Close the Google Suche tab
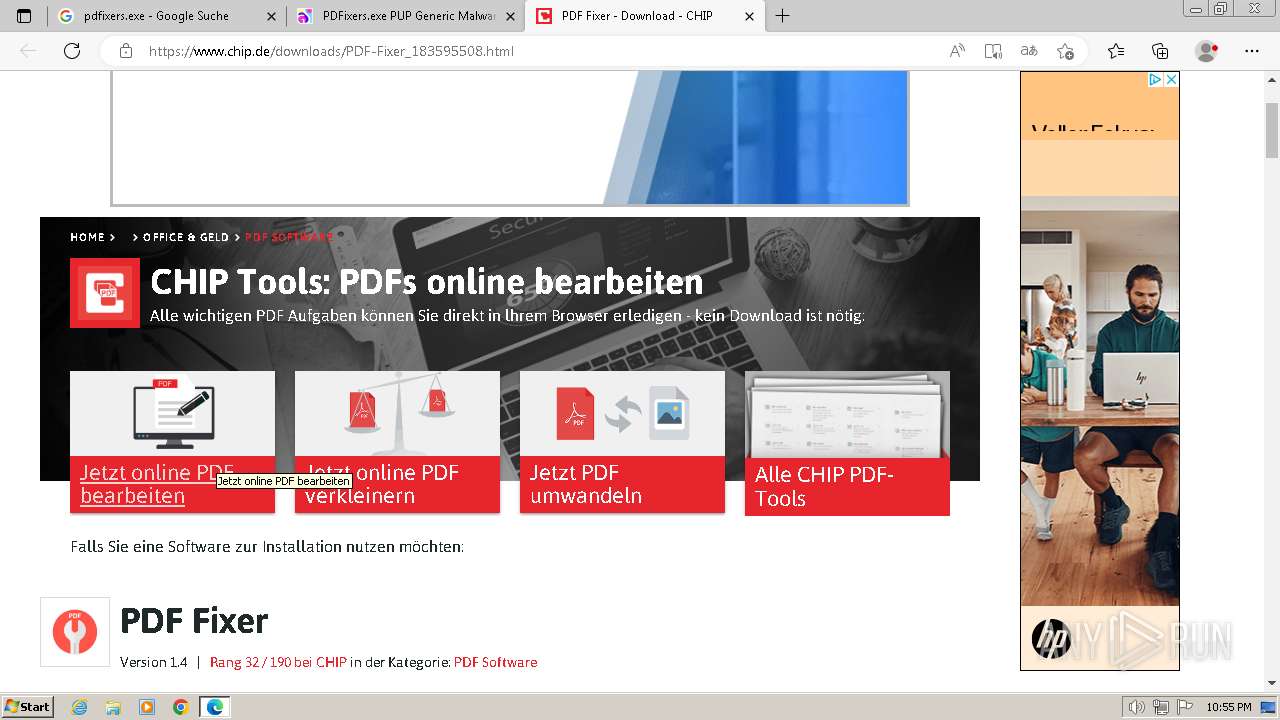The image size is (1280, 720). click(x=271, y=16)
